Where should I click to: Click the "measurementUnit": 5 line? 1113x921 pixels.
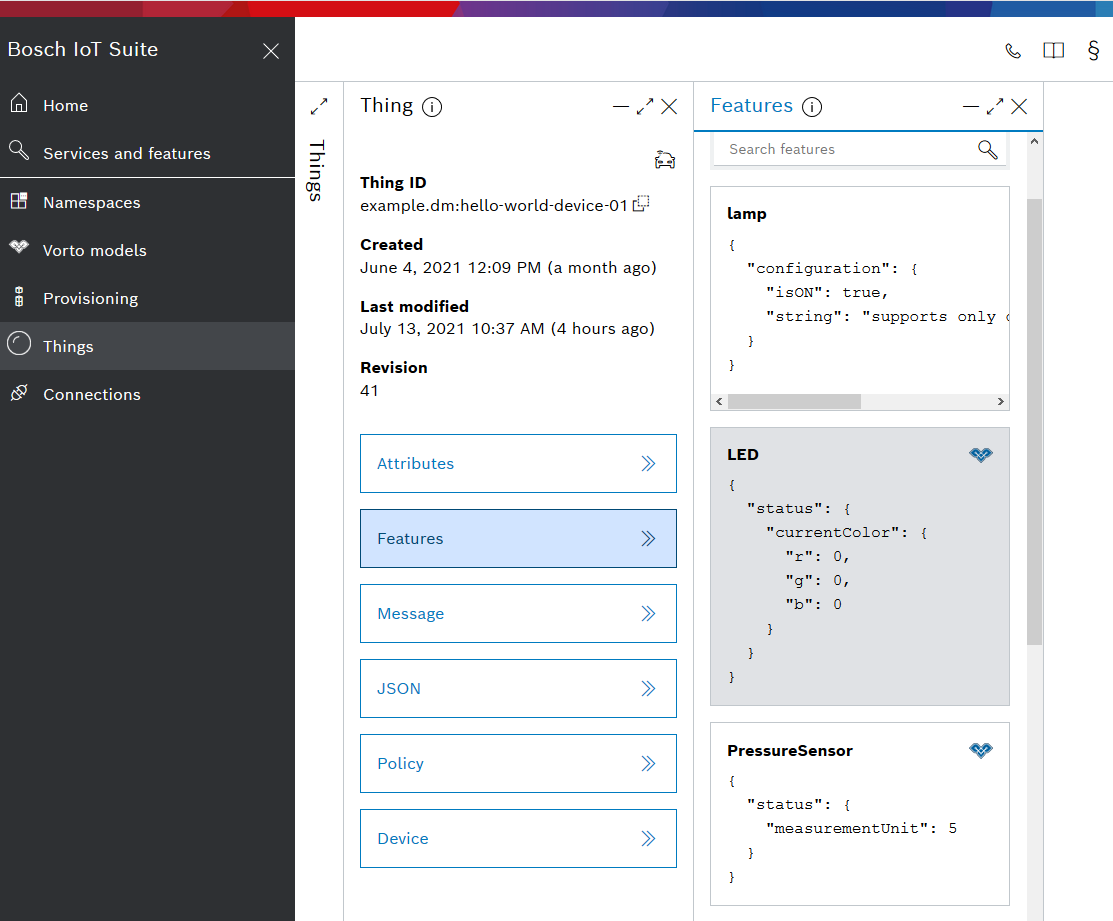[861, 828]
